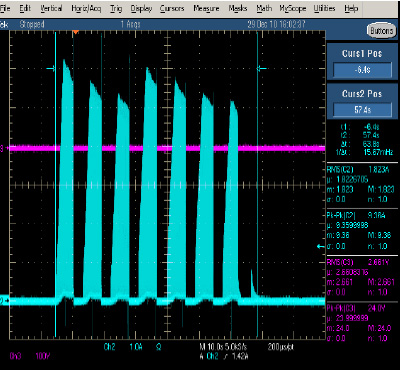Click the right cursor arrow handle
Viewport: 400px width, 370px height.
pos(262,69)
